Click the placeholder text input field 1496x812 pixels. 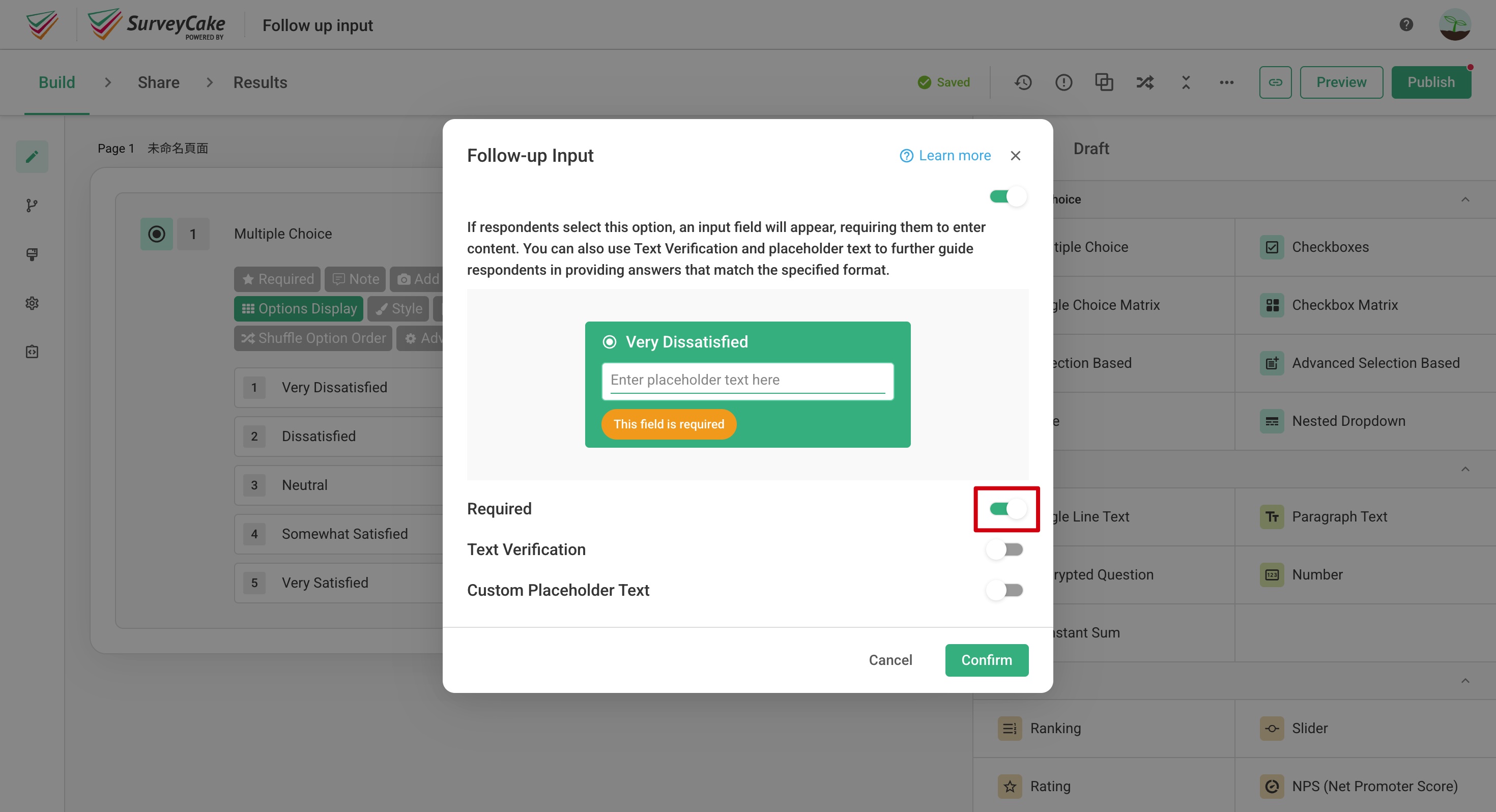[x=747, y=380]
